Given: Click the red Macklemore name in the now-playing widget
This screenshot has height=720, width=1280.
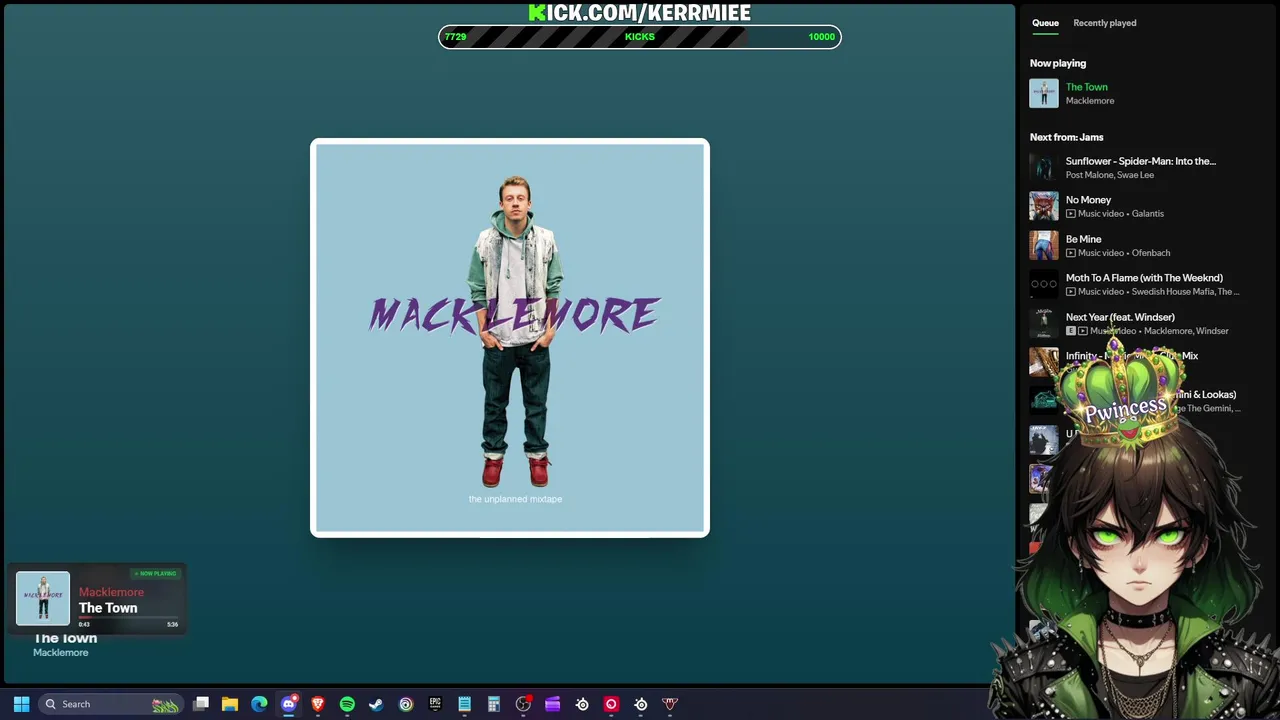Looking at the screenshot, I should (111, 592).
